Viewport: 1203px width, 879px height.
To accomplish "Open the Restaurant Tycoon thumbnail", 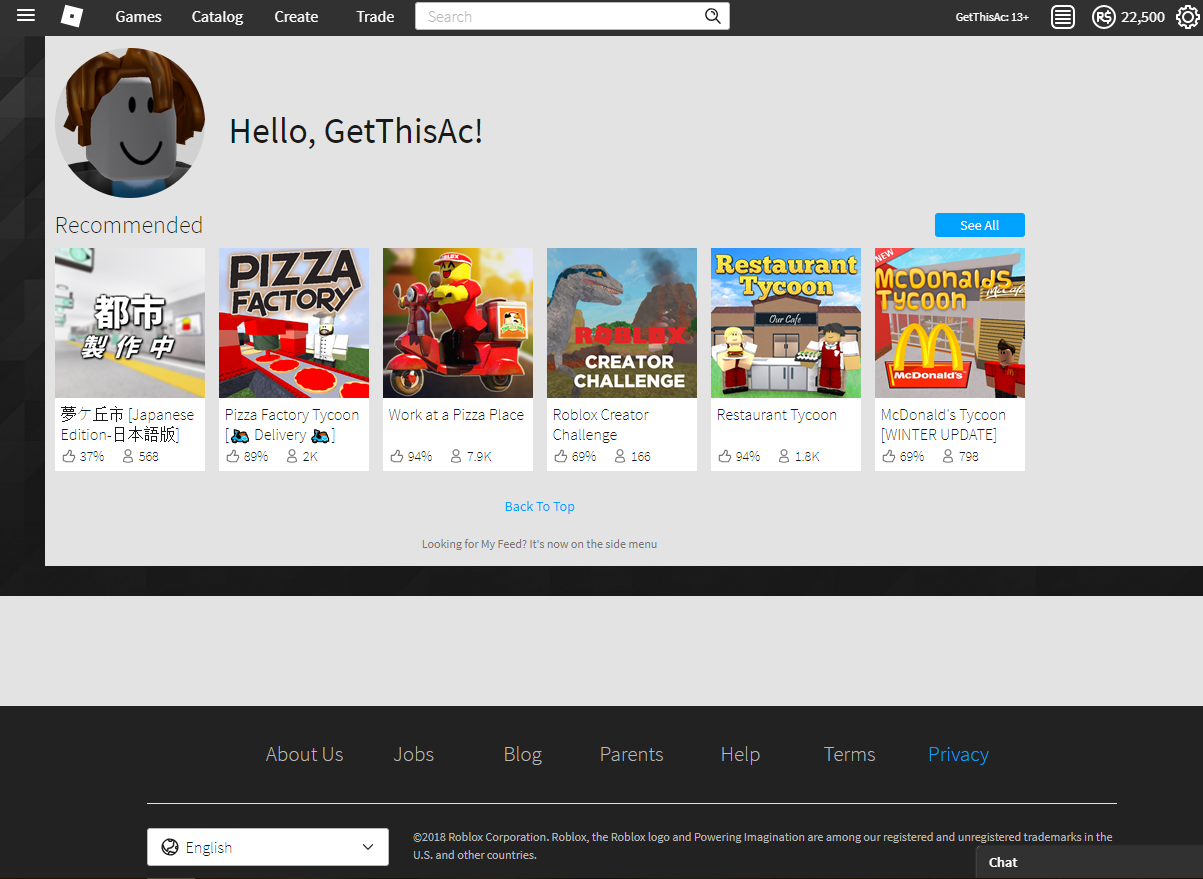I will coord(786,323).
